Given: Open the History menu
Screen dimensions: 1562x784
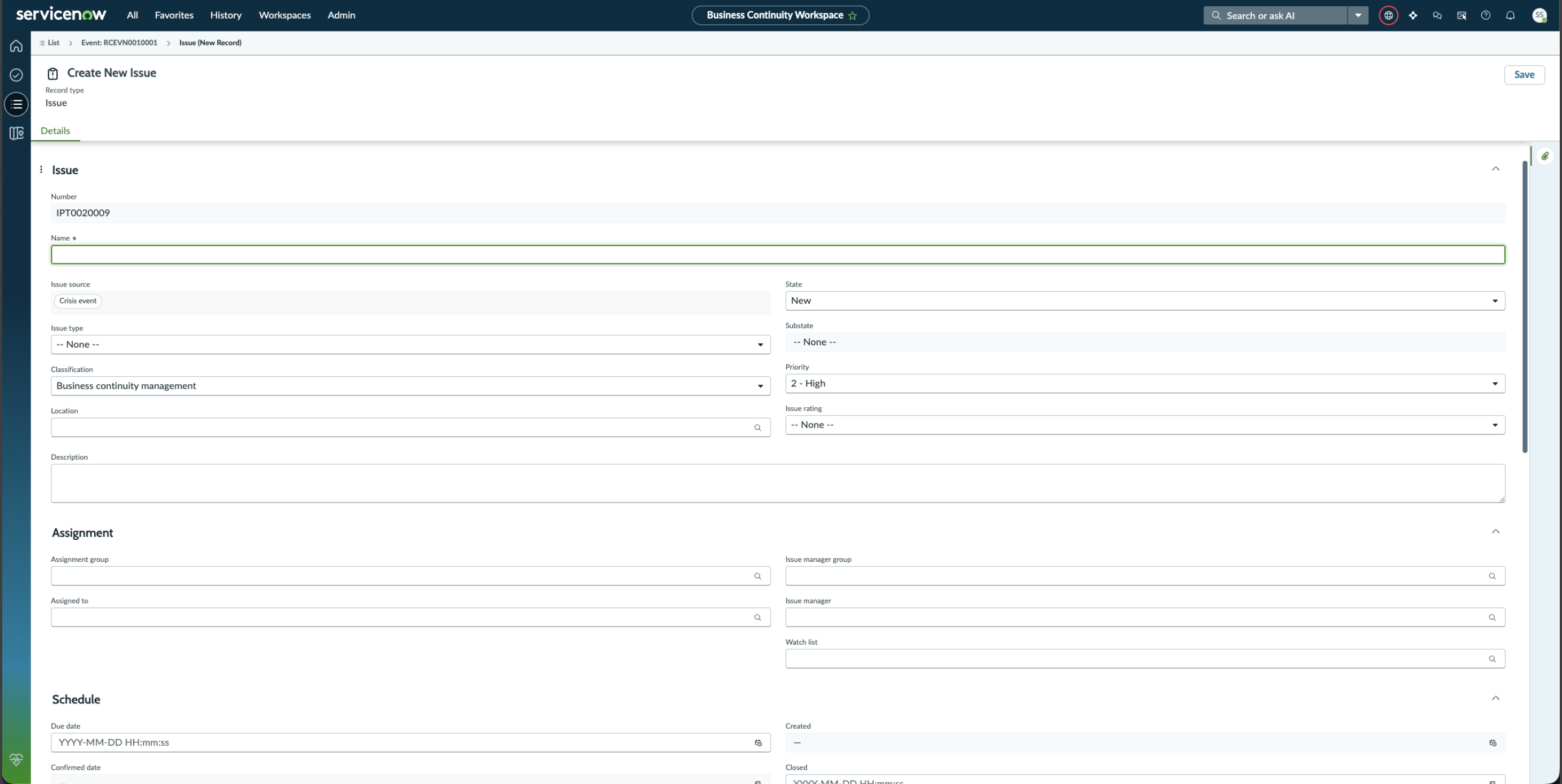Looking at the screenshot, I should pyautogui.click(x=226, y=16).
